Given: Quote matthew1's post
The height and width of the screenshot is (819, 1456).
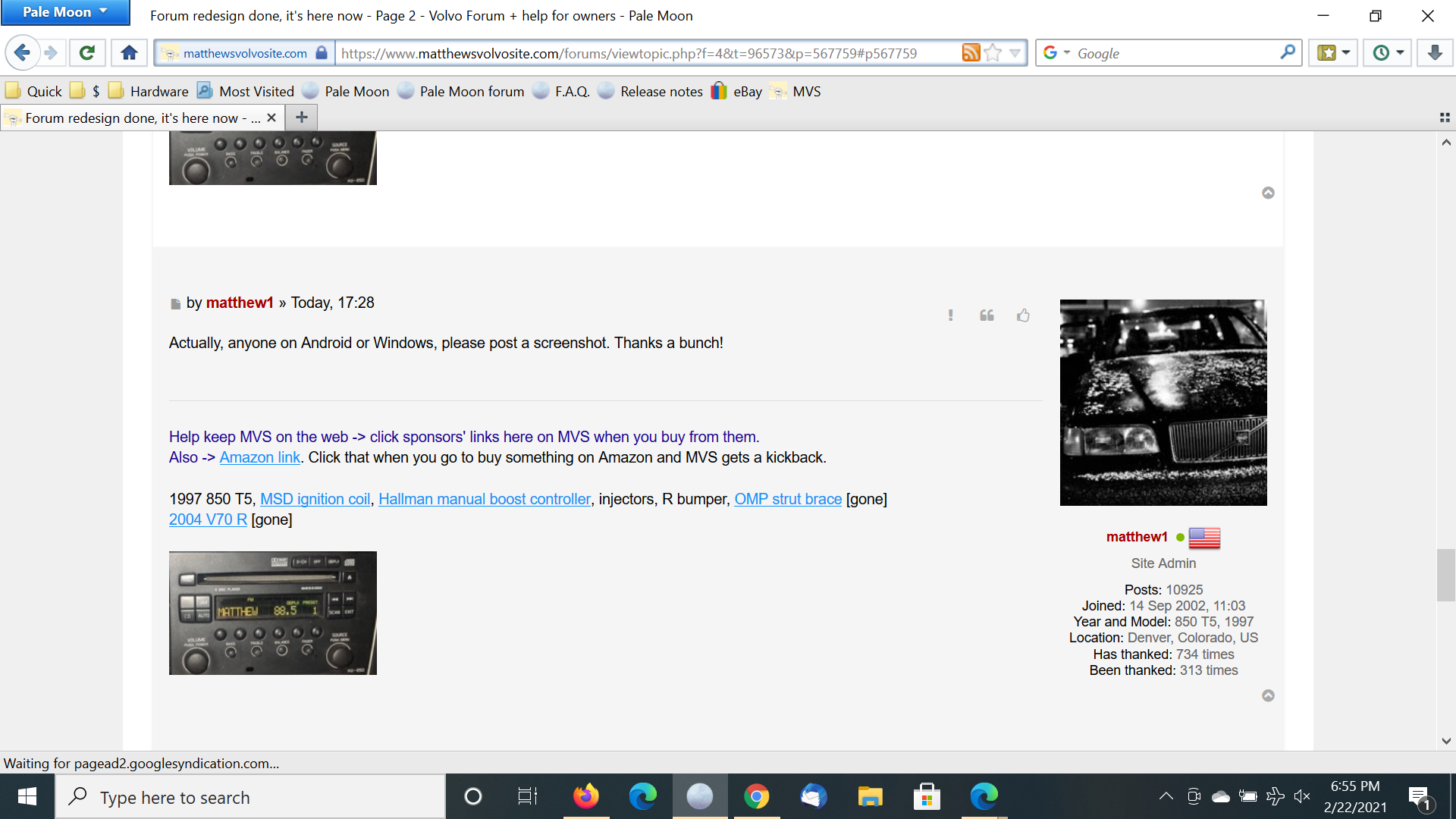Looking at the screenshot, I should [x=987, y=315].
